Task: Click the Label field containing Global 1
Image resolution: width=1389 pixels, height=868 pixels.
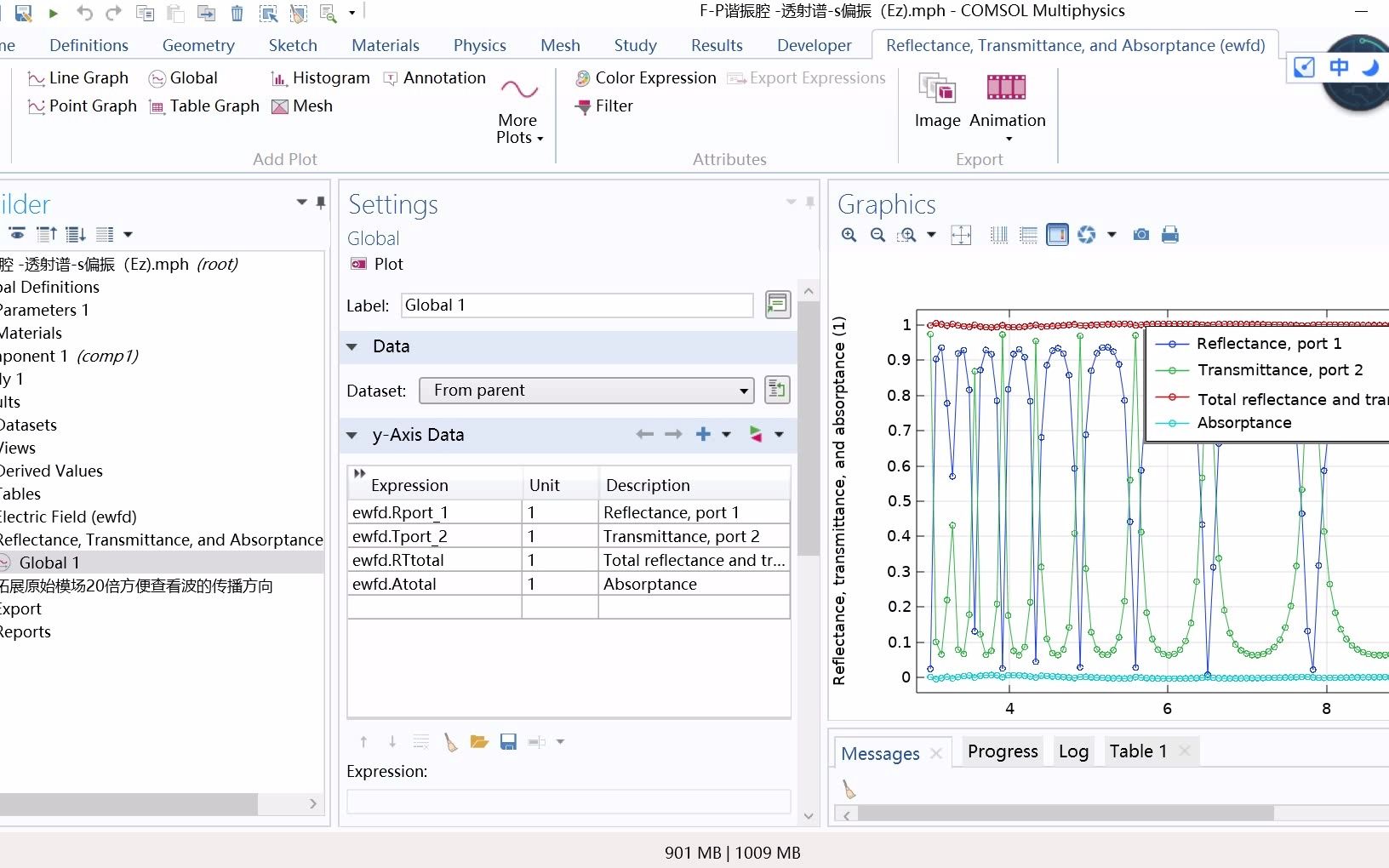Action: tap(577, 306)
